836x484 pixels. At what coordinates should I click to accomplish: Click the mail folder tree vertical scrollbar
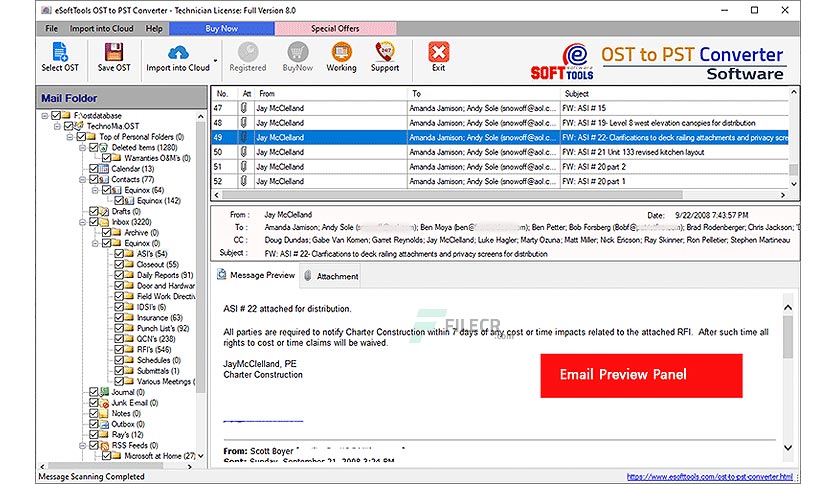200,257
